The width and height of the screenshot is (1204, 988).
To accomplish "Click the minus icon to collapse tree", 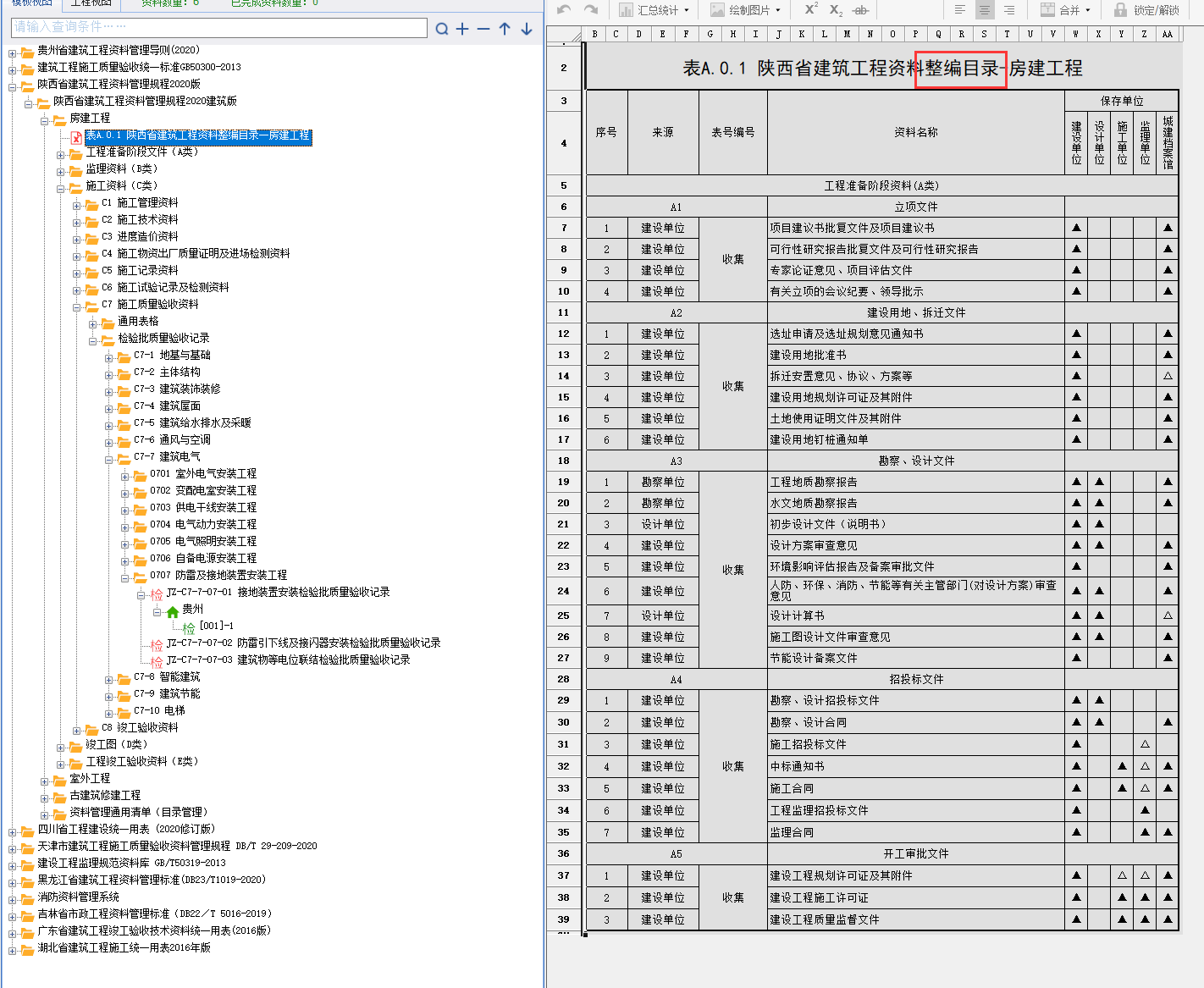I will tap(483, 29).
